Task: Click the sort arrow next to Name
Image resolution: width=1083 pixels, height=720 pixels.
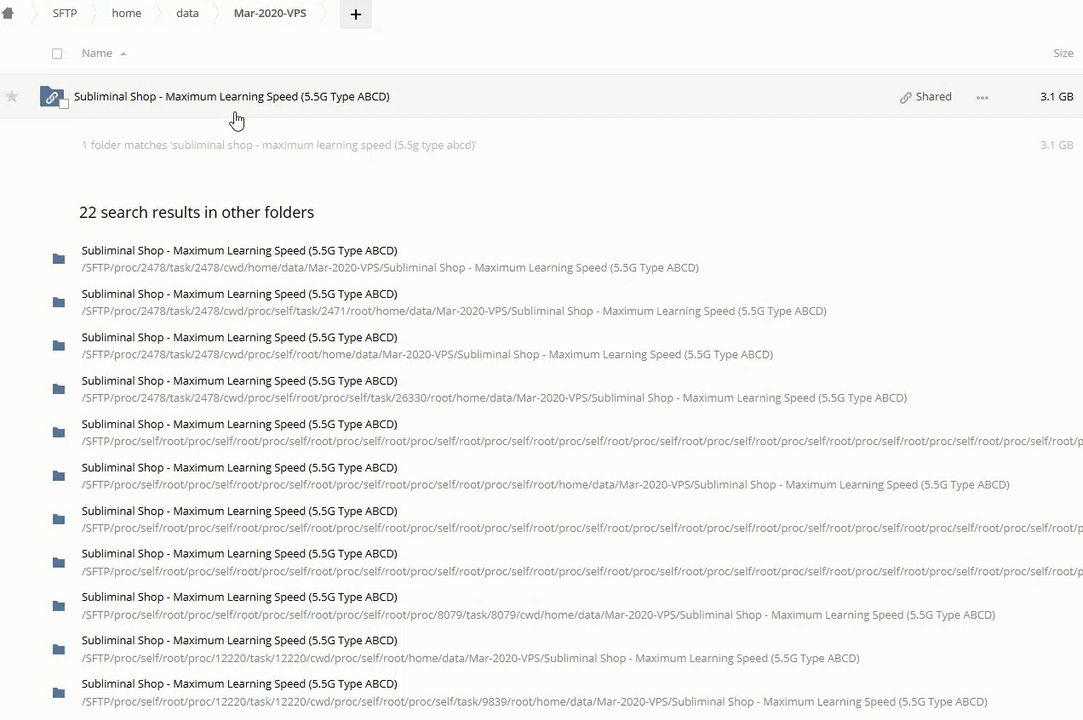Action: pos(123,53)
